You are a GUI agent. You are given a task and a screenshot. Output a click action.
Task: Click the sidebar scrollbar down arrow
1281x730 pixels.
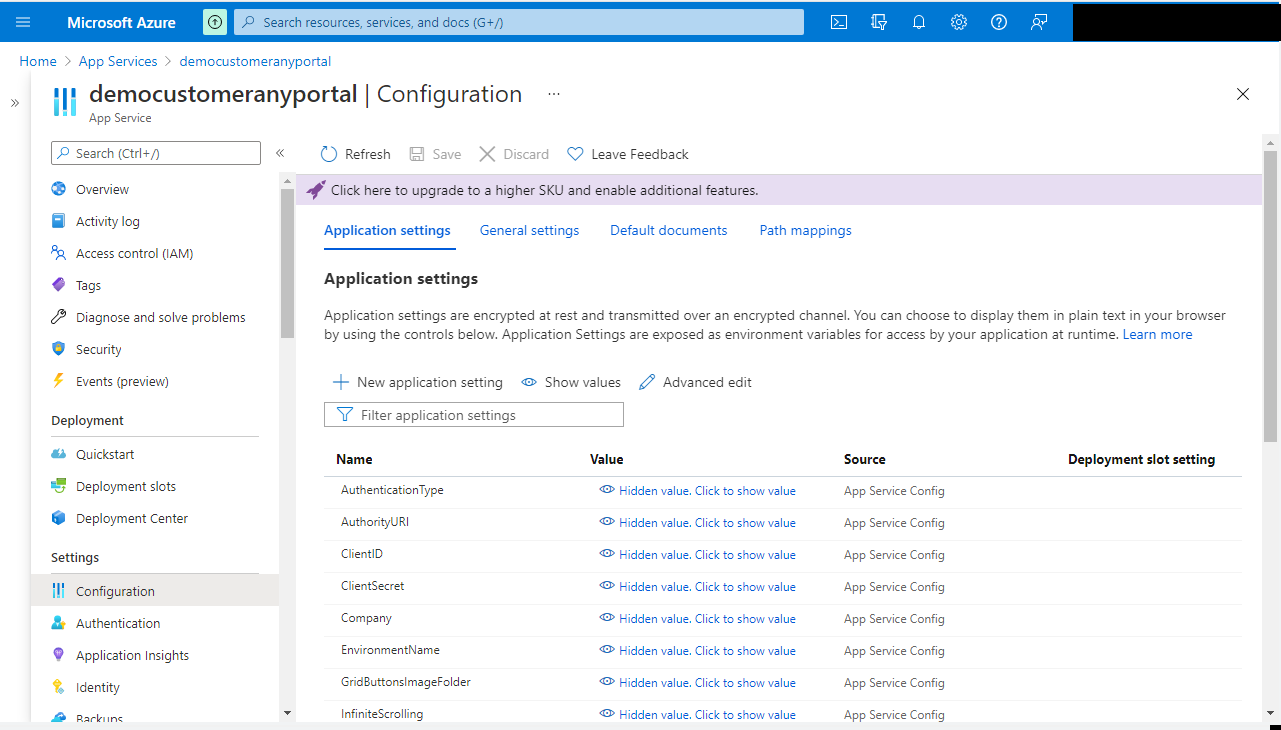point(288,712)
